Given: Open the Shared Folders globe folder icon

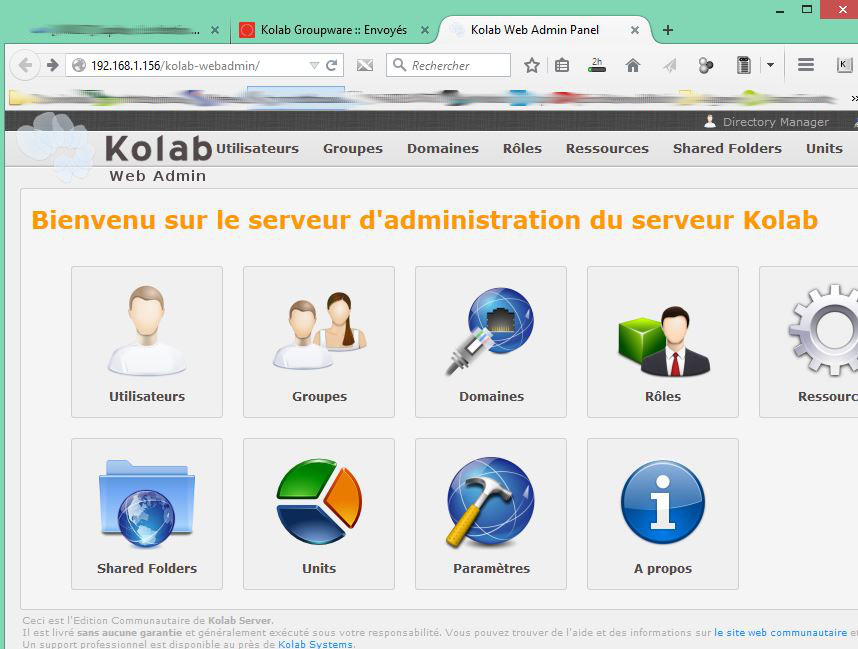Looking at the screenshot, I should 147,503.
